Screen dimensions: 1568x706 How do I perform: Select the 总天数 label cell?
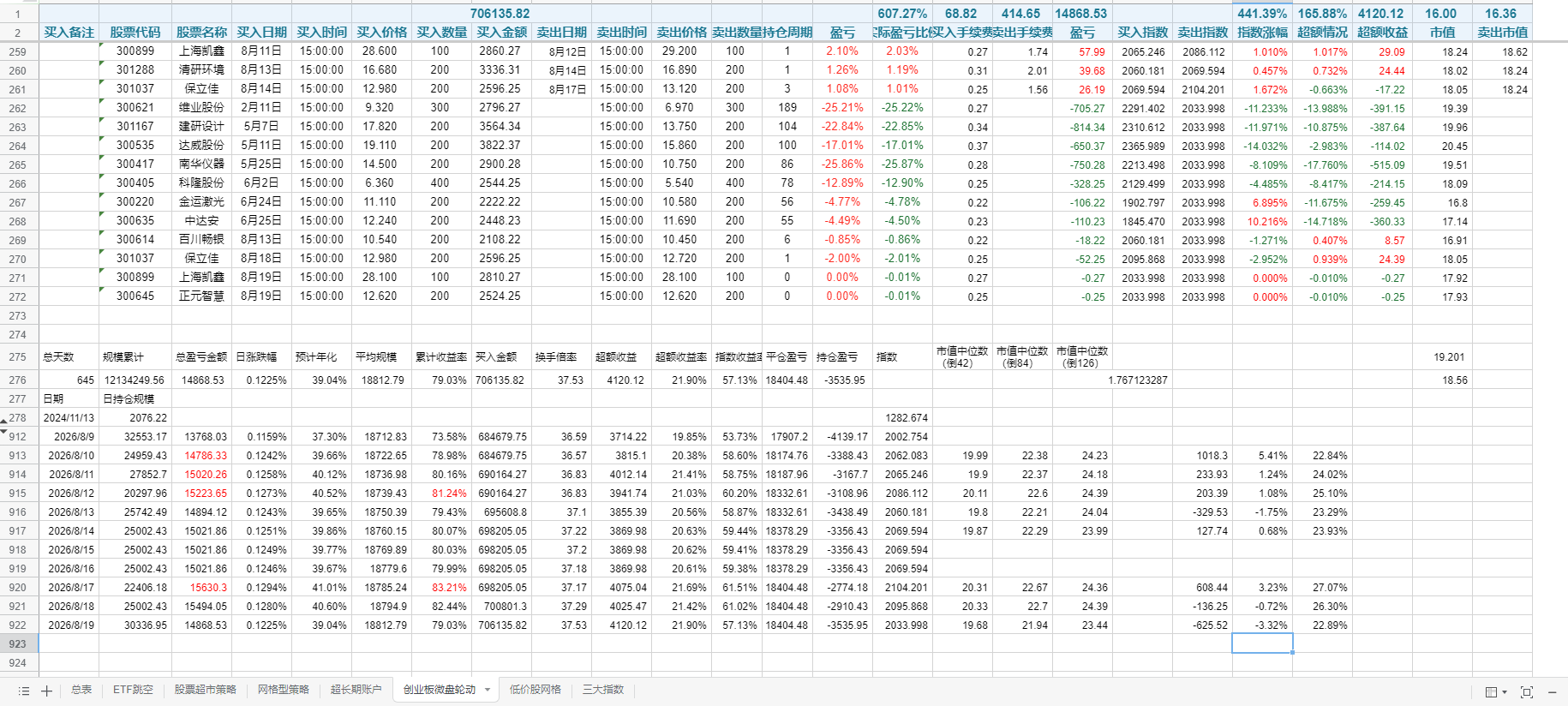[x=69, y=356]
